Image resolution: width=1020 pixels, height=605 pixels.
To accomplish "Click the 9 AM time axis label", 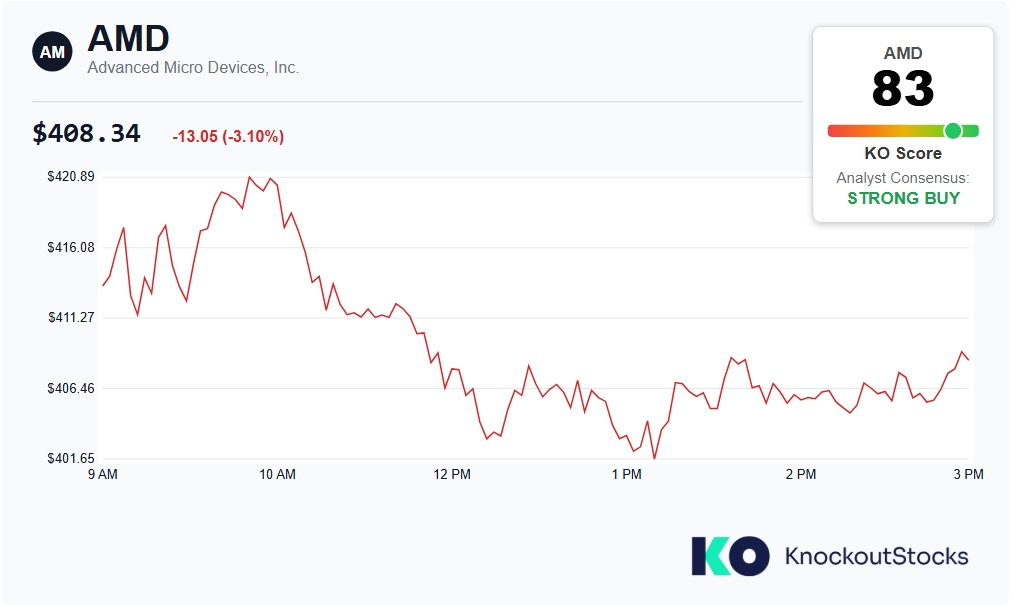I will click(103, 474).
